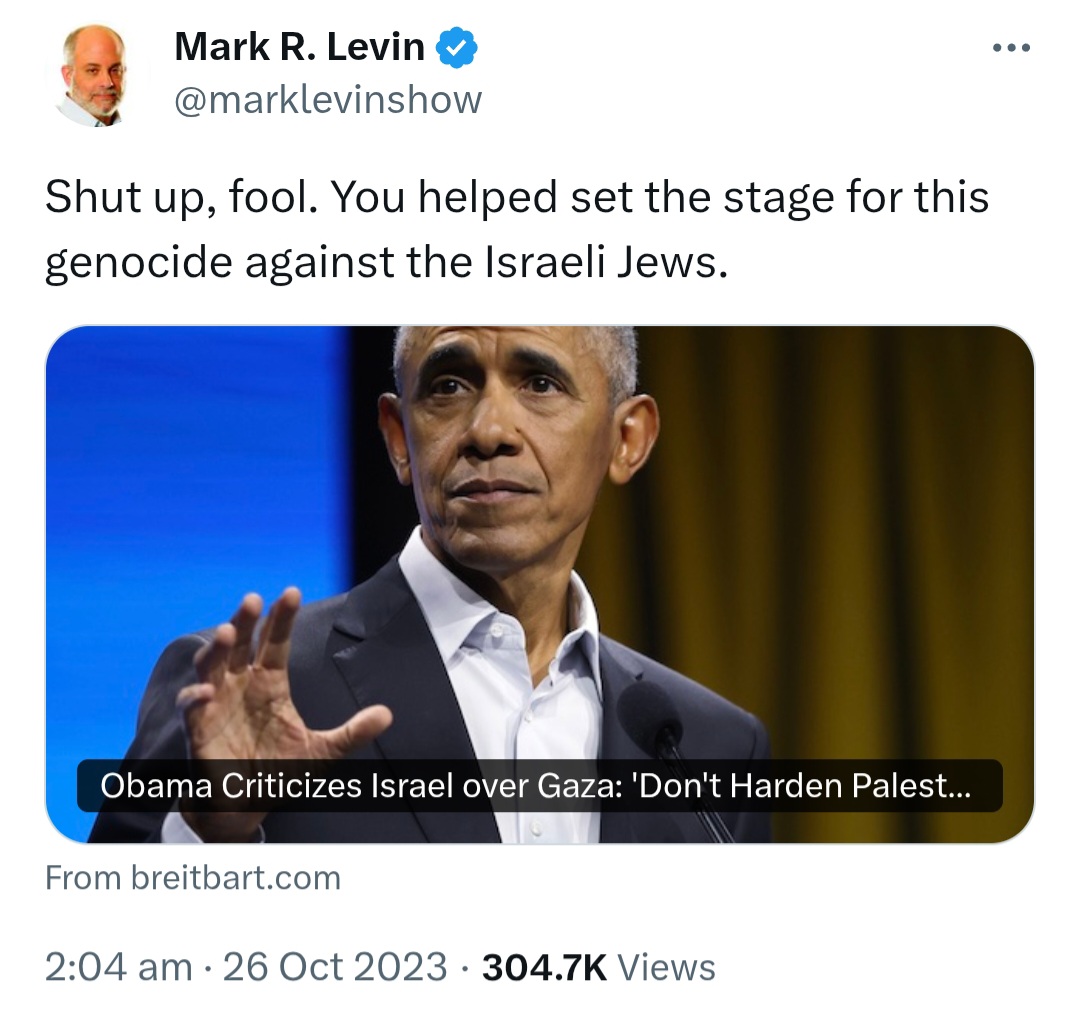Open the three-dot more options menu
Viewport: 1080px width, 1018px height.
tap(1011, 48)
